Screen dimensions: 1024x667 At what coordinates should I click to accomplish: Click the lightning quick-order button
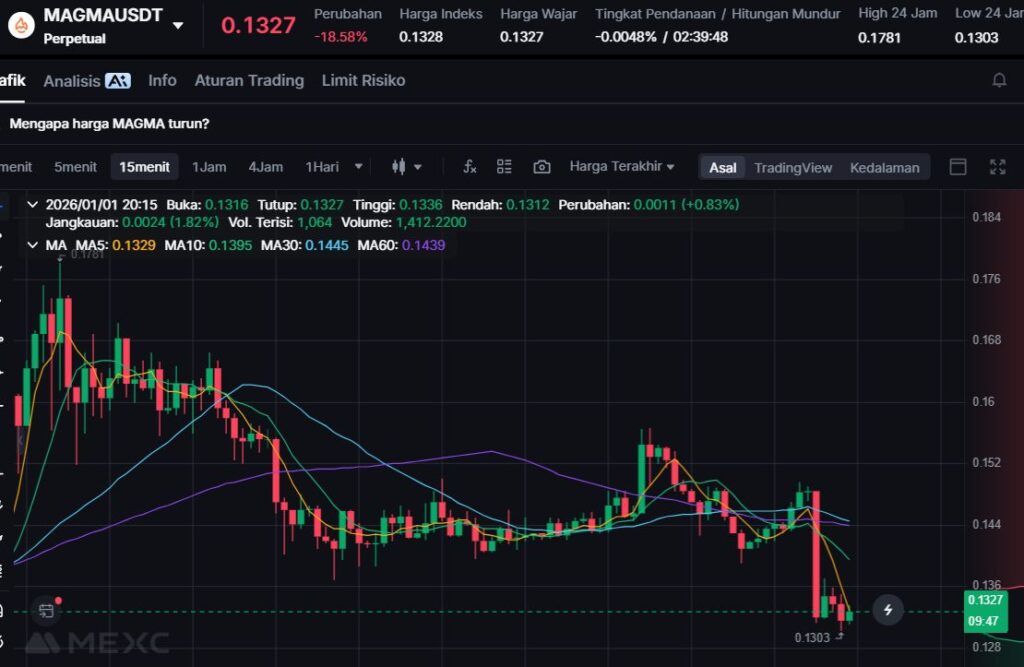click(x=888, y=609)
